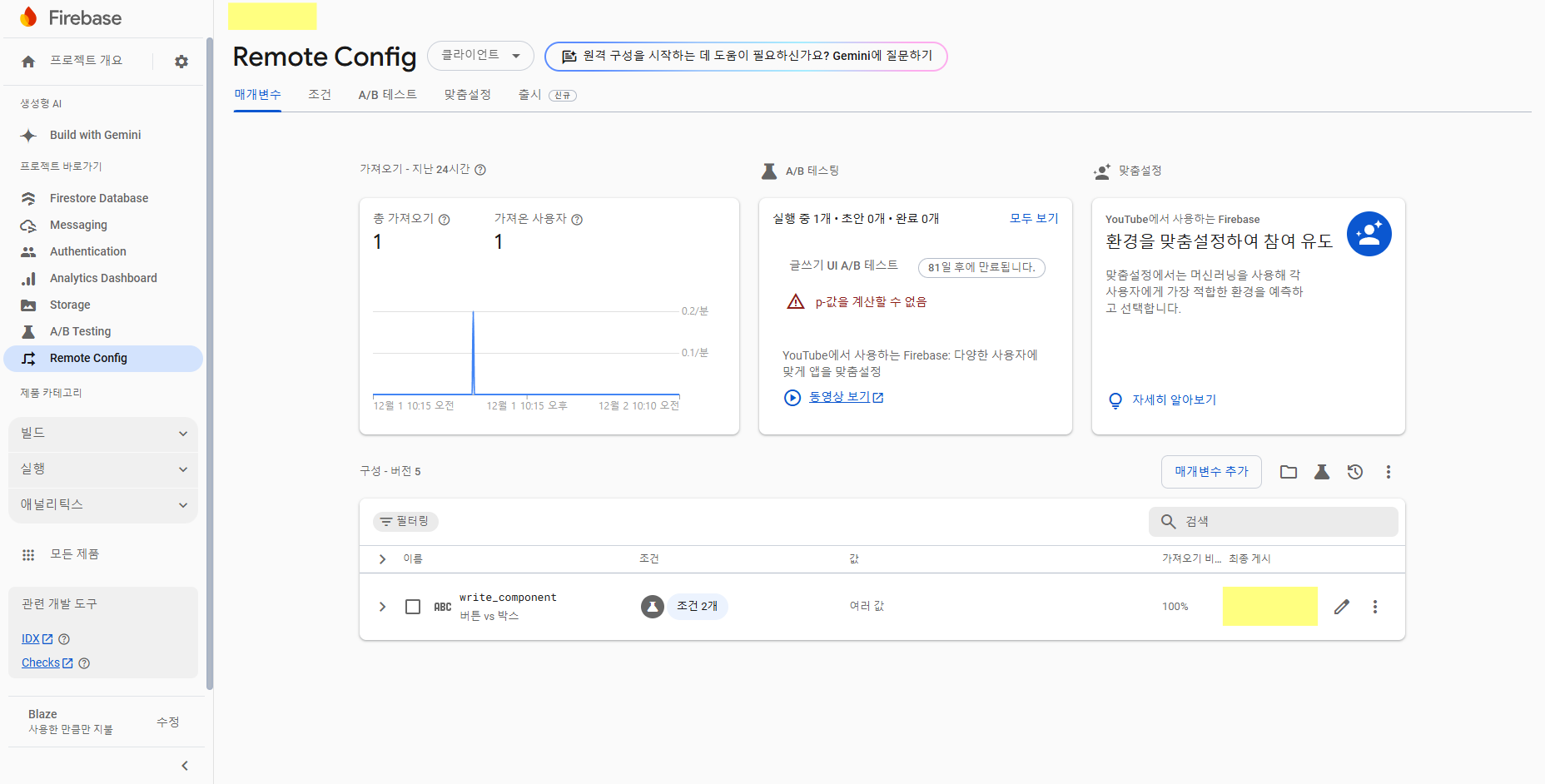Image resolution: width=1545 pixels, height=784 pixels.
Task: Click the folder group icon
Action: 1289,472
